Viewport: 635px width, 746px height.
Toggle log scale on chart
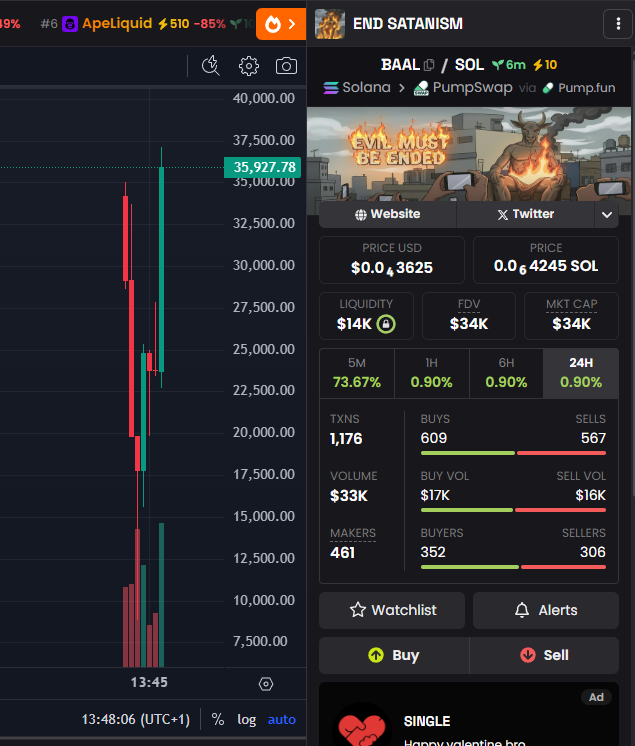[x=246, y=719]
